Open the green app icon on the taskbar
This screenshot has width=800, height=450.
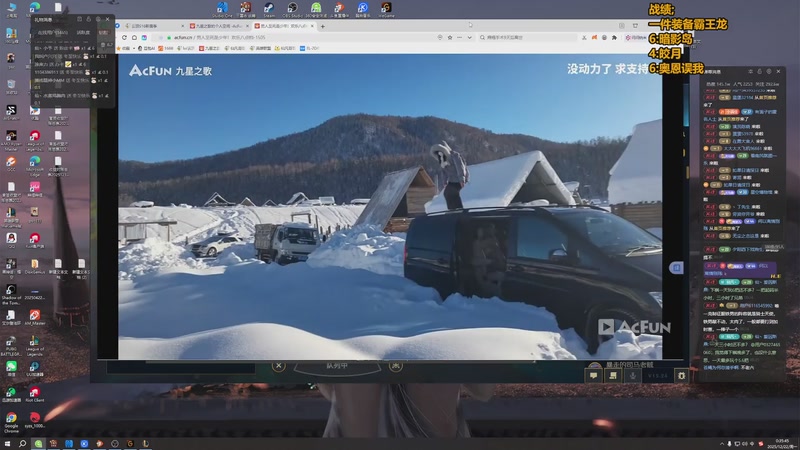tap(38, 444)
